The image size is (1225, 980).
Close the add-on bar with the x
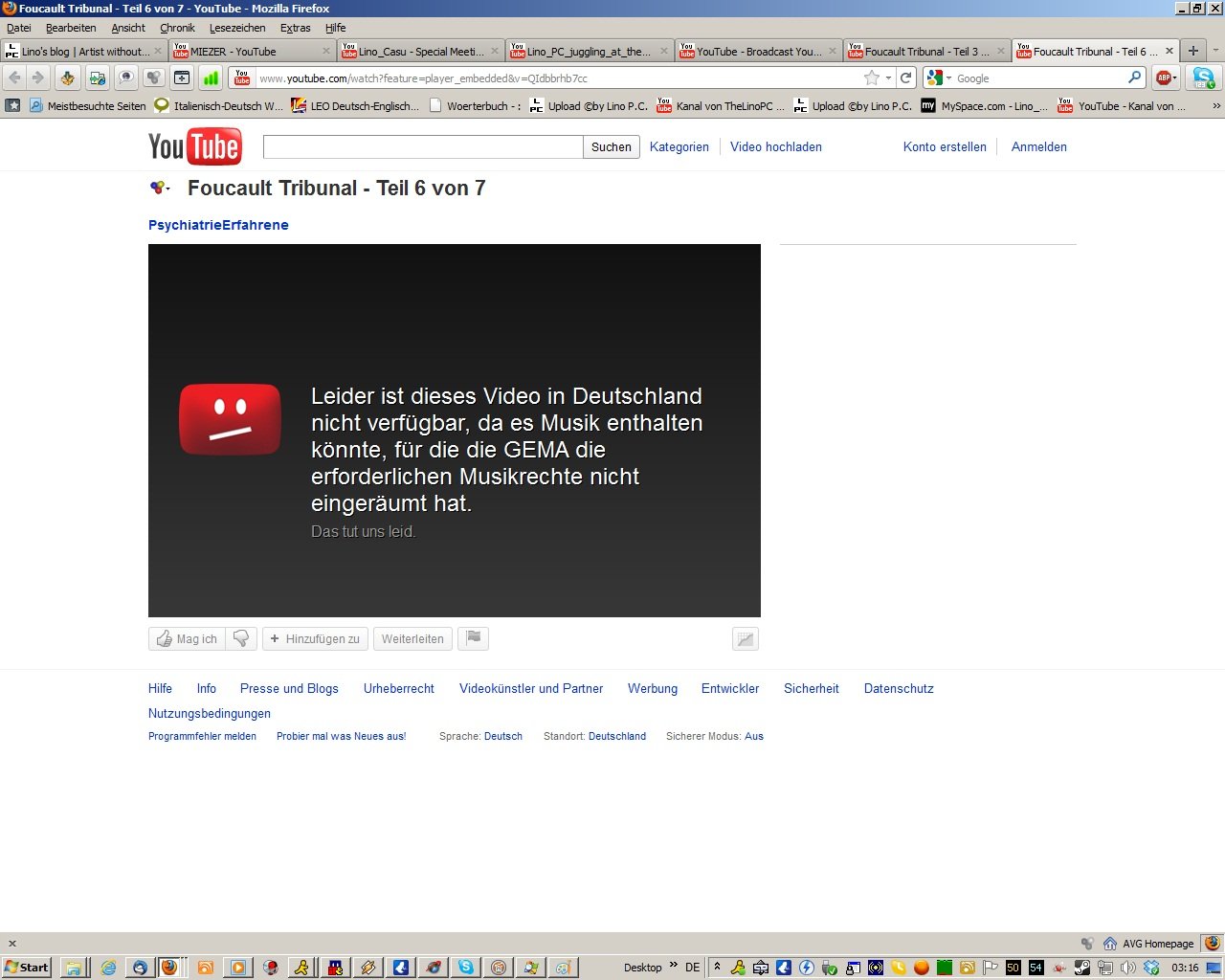pos(12,944)
